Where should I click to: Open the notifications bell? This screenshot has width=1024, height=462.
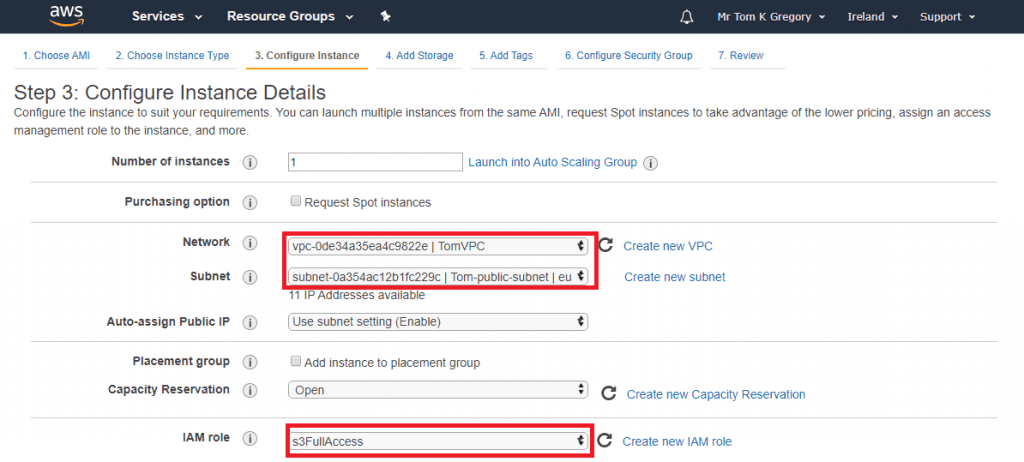tap(686, 17)
